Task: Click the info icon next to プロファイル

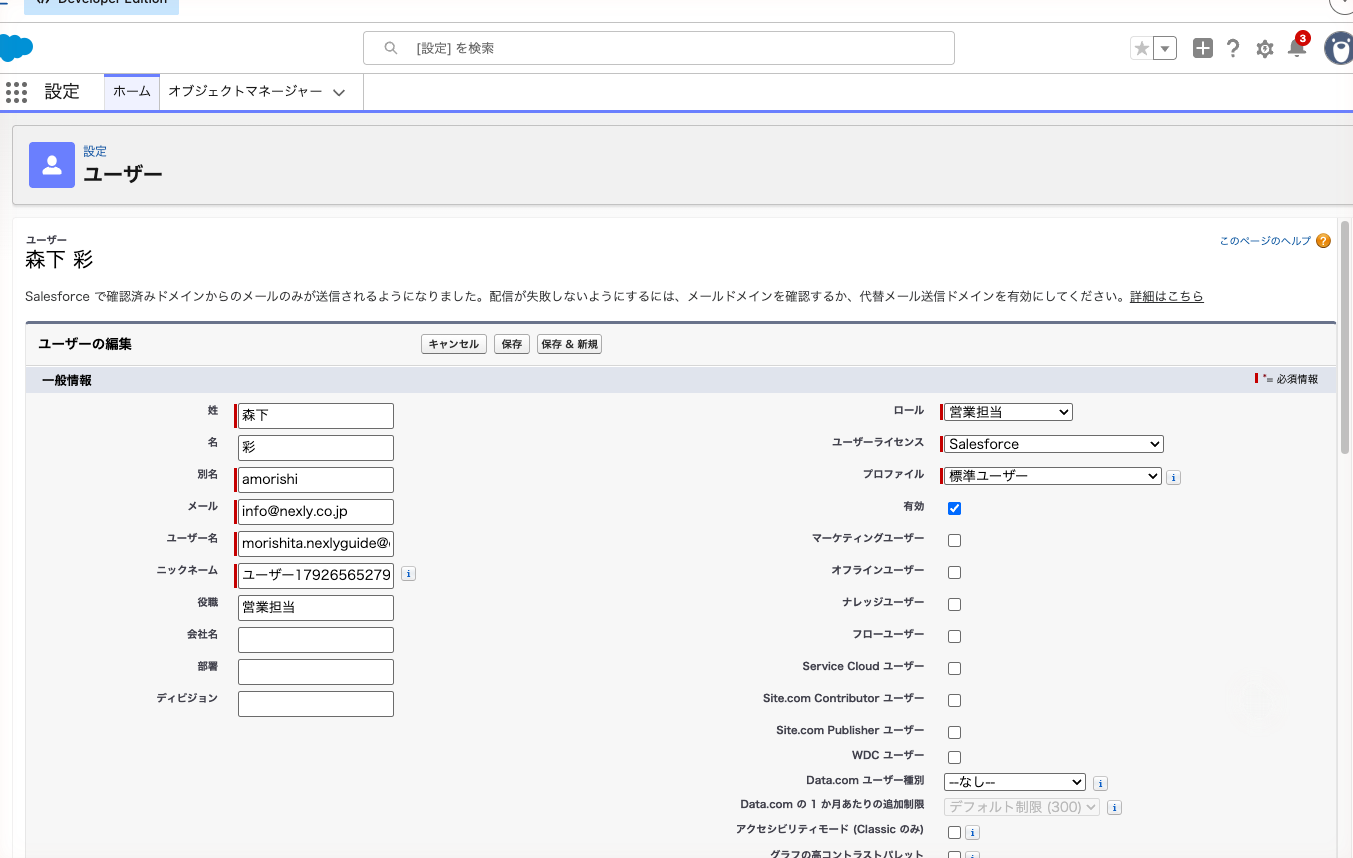Action: click(x=1174, y=477)
